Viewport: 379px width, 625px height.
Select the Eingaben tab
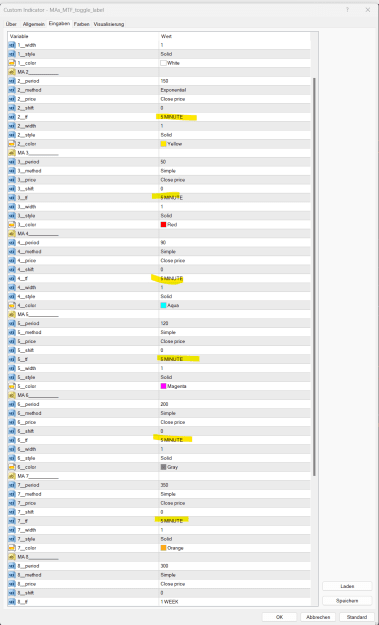(x=59, y=24)
